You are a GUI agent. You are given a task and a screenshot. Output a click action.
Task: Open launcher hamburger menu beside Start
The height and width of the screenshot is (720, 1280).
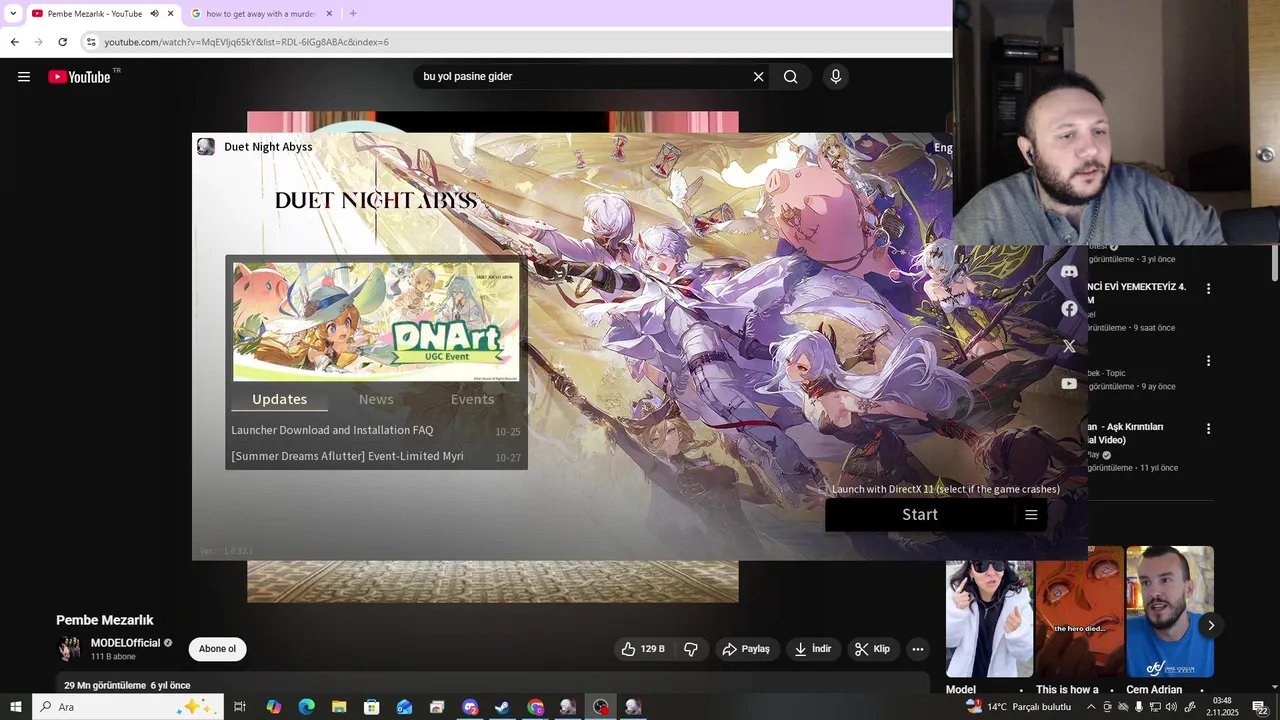(1031, 515)
